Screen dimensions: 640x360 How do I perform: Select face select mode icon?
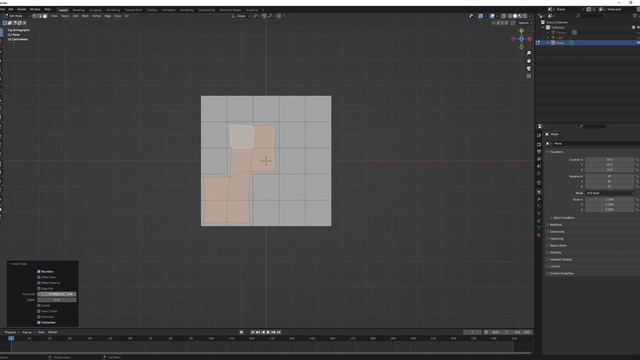pyautogui.click(x=45, y=16)
